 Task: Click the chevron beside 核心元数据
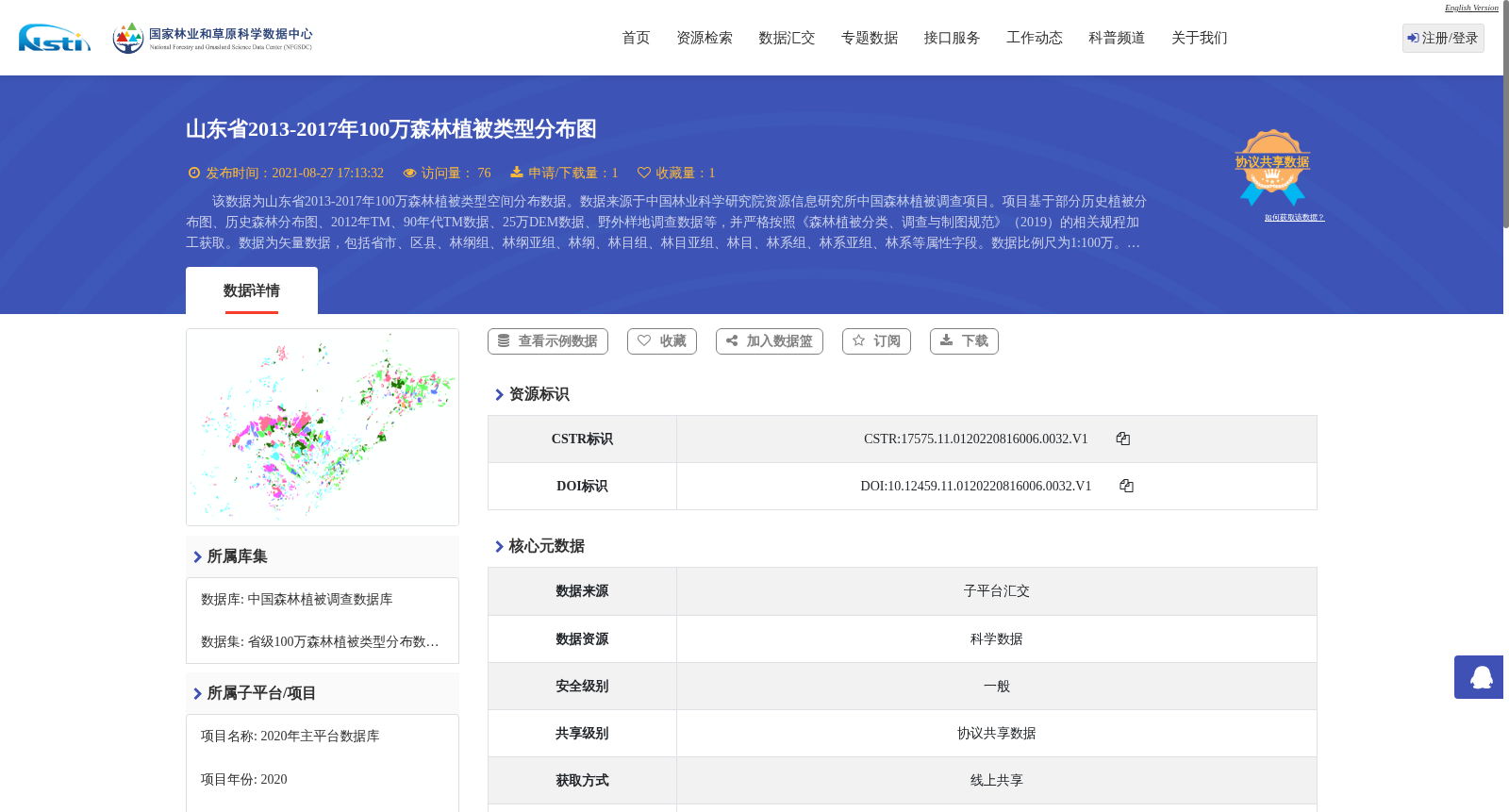coord(499,546)
